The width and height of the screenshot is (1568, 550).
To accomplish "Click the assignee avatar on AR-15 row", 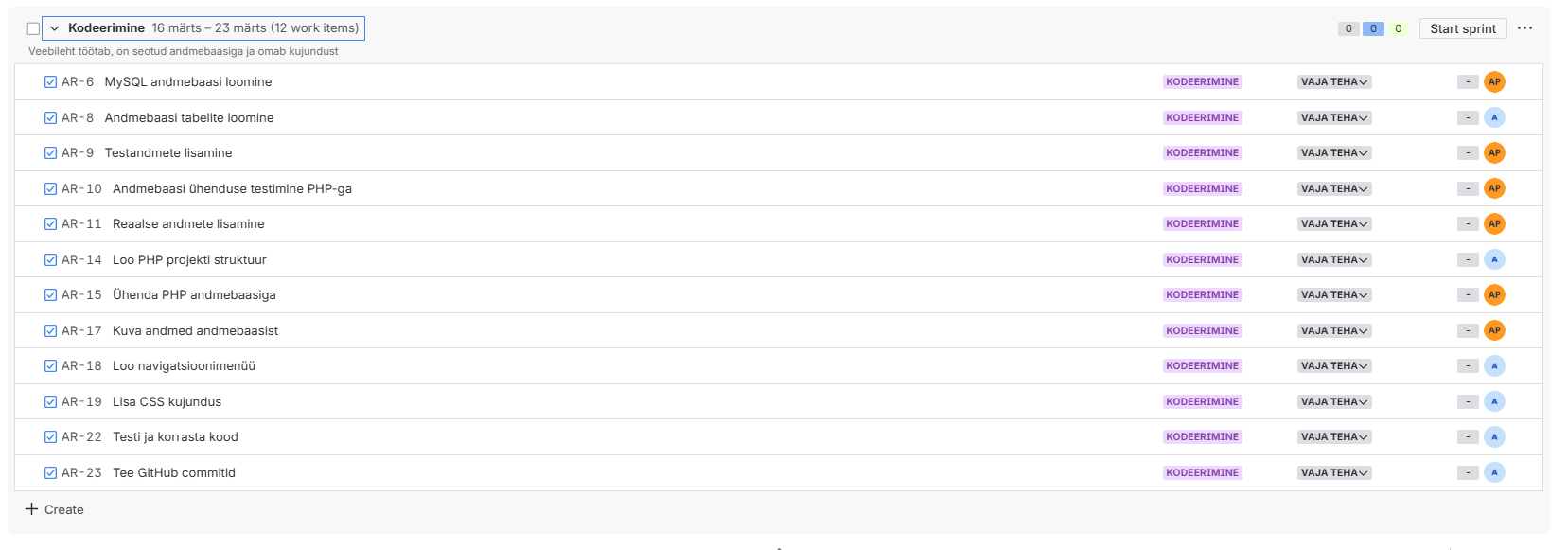I will coord(1494,295).
